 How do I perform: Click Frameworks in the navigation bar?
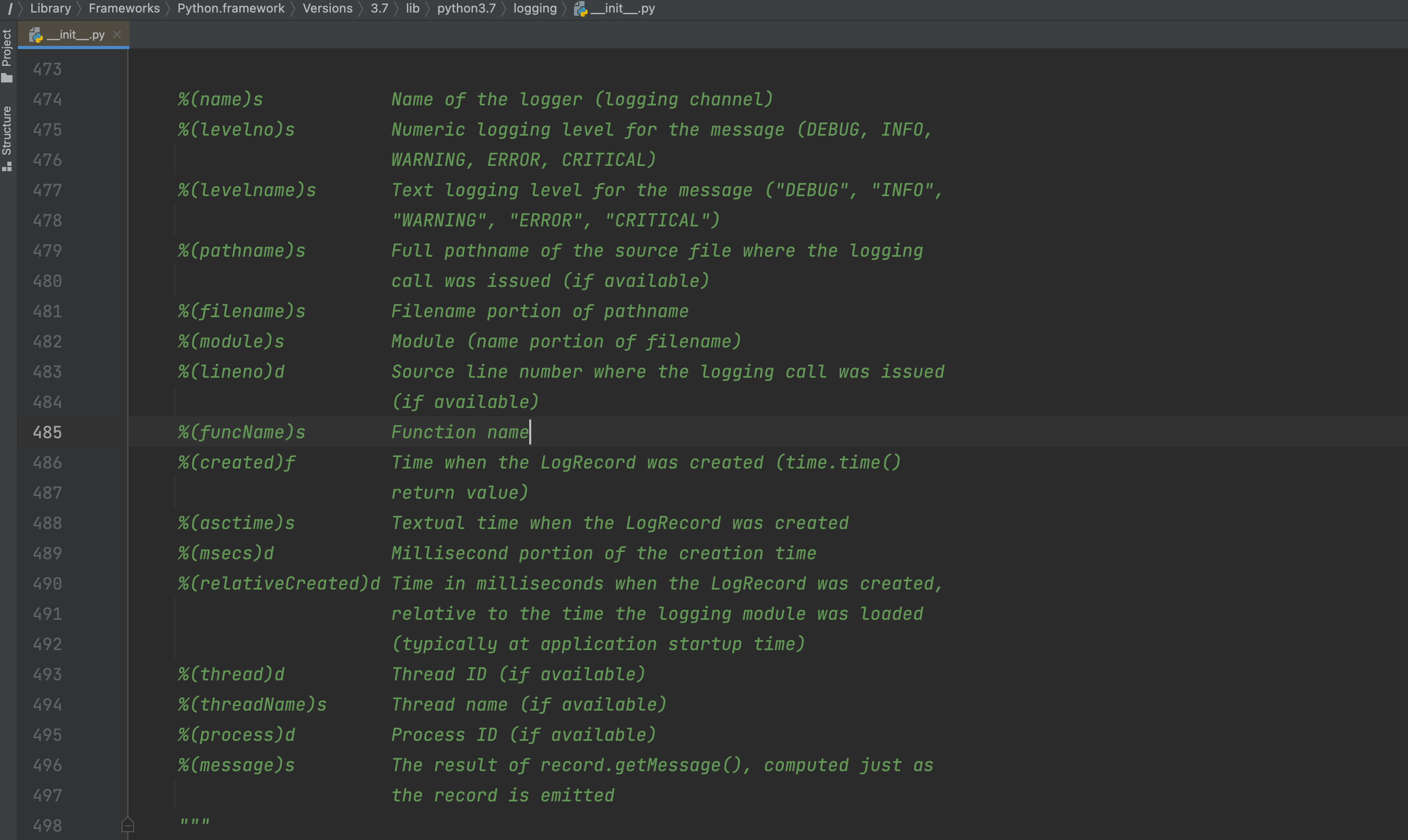[x=124, y=8]
